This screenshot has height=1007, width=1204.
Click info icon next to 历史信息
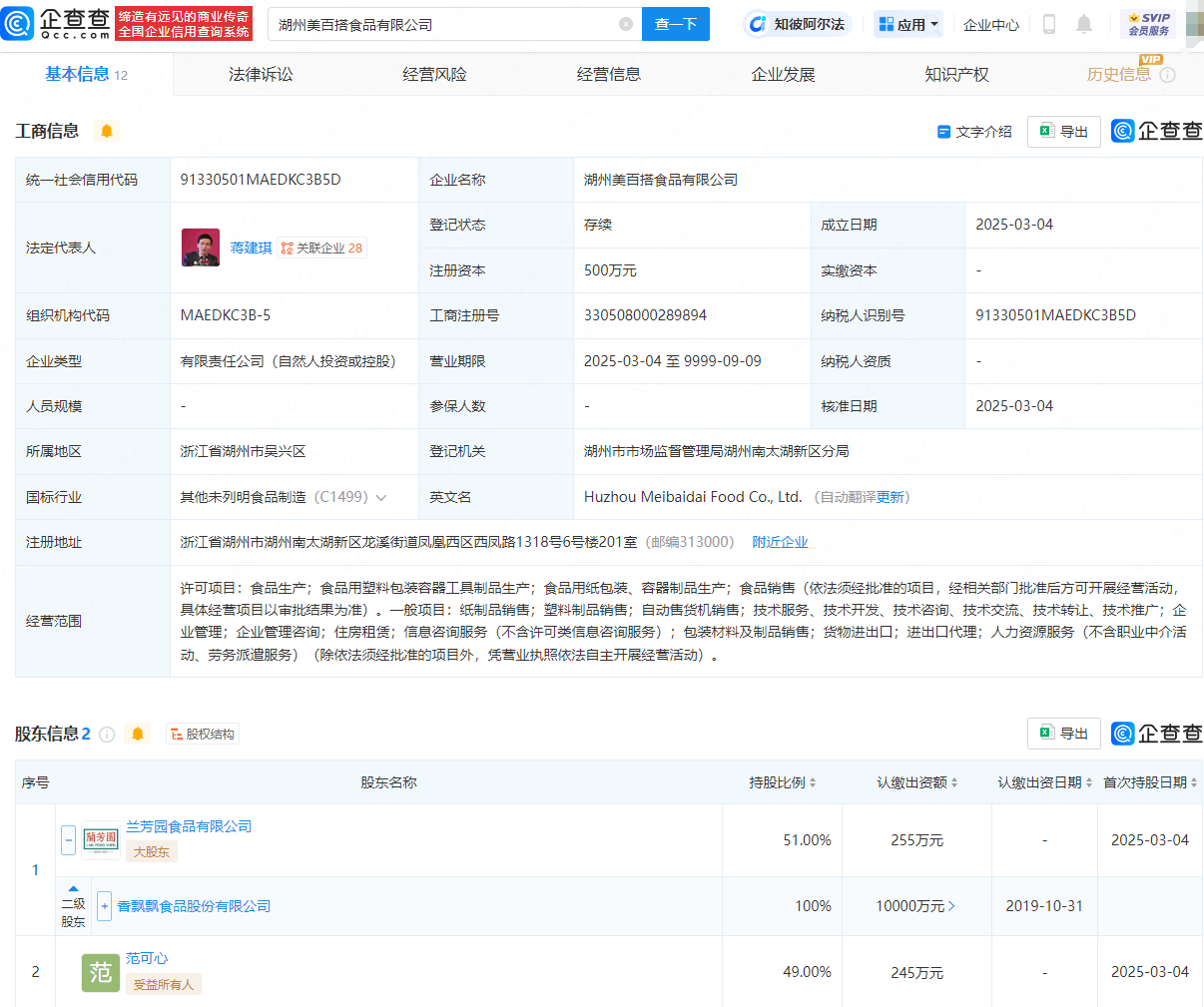[1168, 75]
